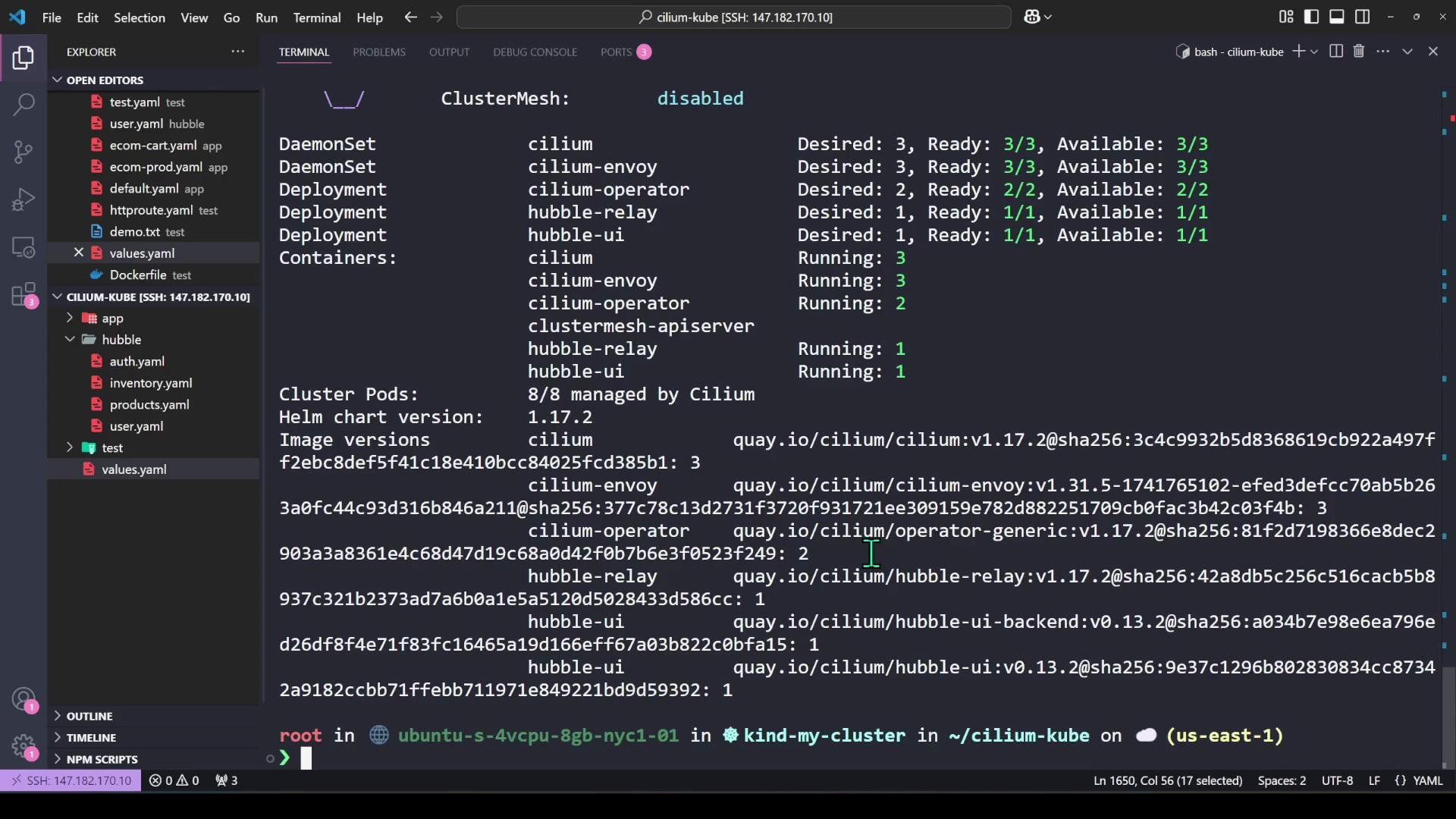This screenshot has width=1456, height=819.
Task: Open the Search view in activity bar
Action: [24, 104]
